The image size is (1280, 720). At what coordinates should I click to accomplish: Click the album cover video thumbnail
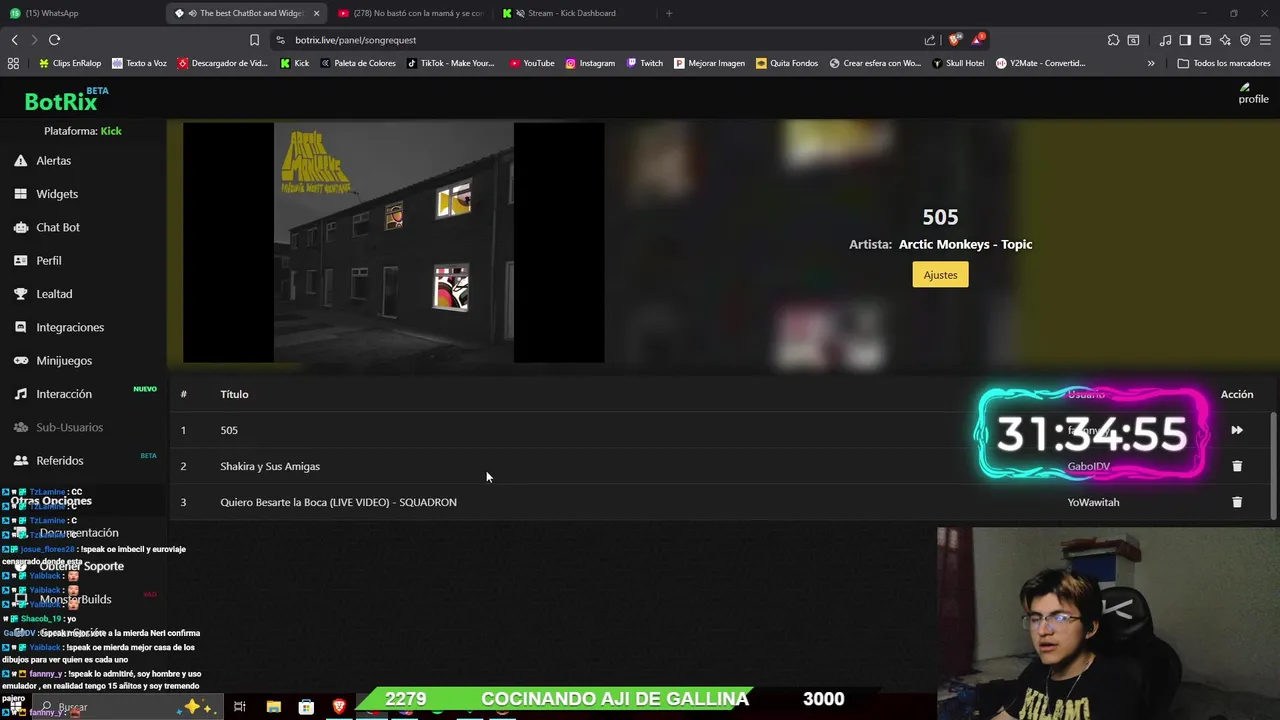click(393, 242)
